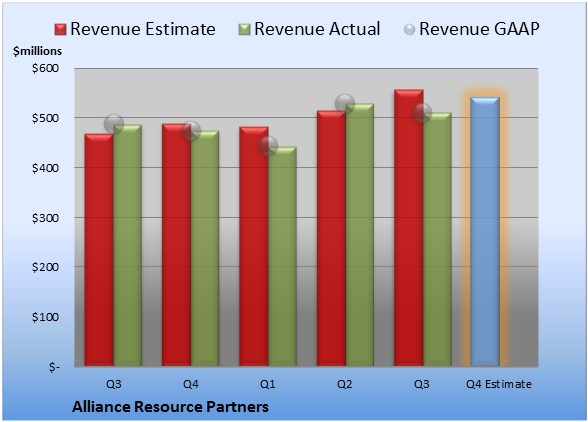Click the '$100' axis value
588x422 pixels.
[x=45, y=317]
